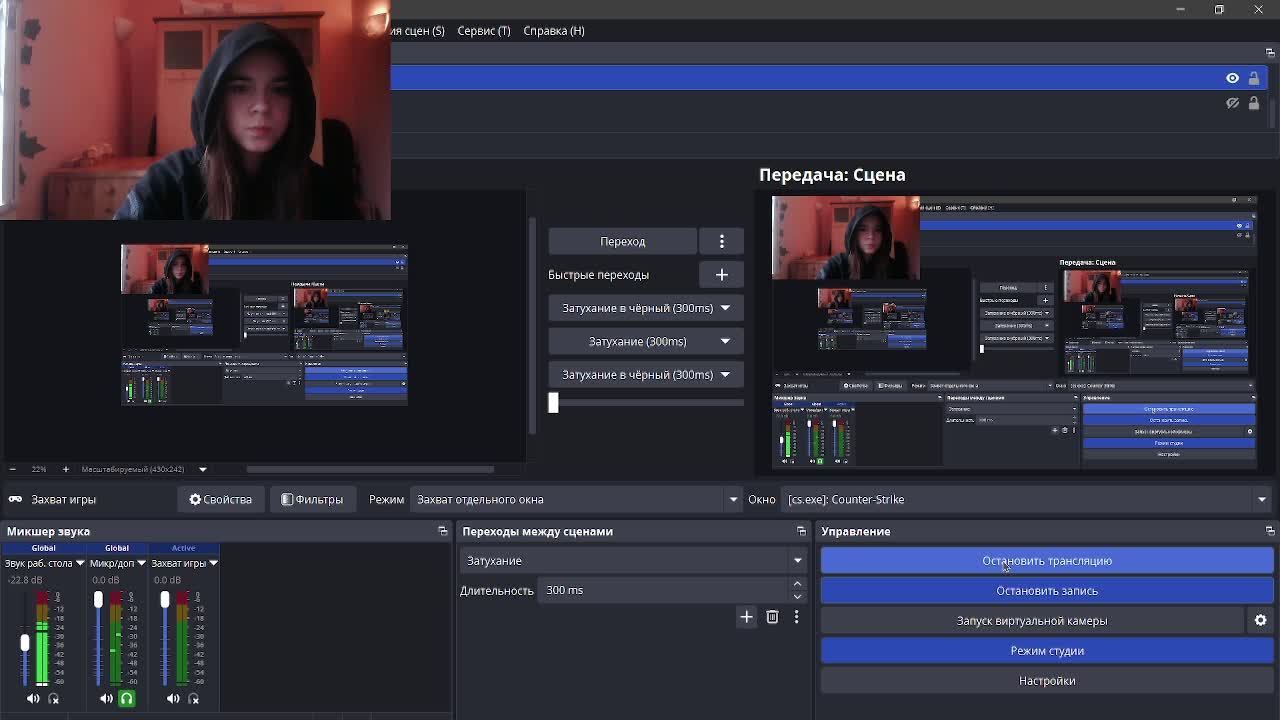Mute the Звук раб. стола audio channel

point(33,699)
